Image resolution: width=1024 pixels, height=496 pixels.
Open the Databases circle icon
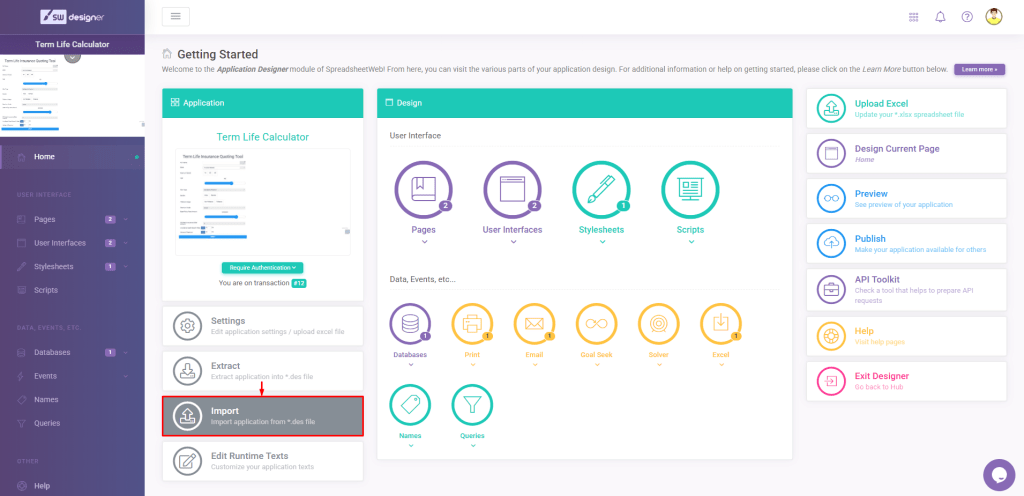tap(410, 324)
